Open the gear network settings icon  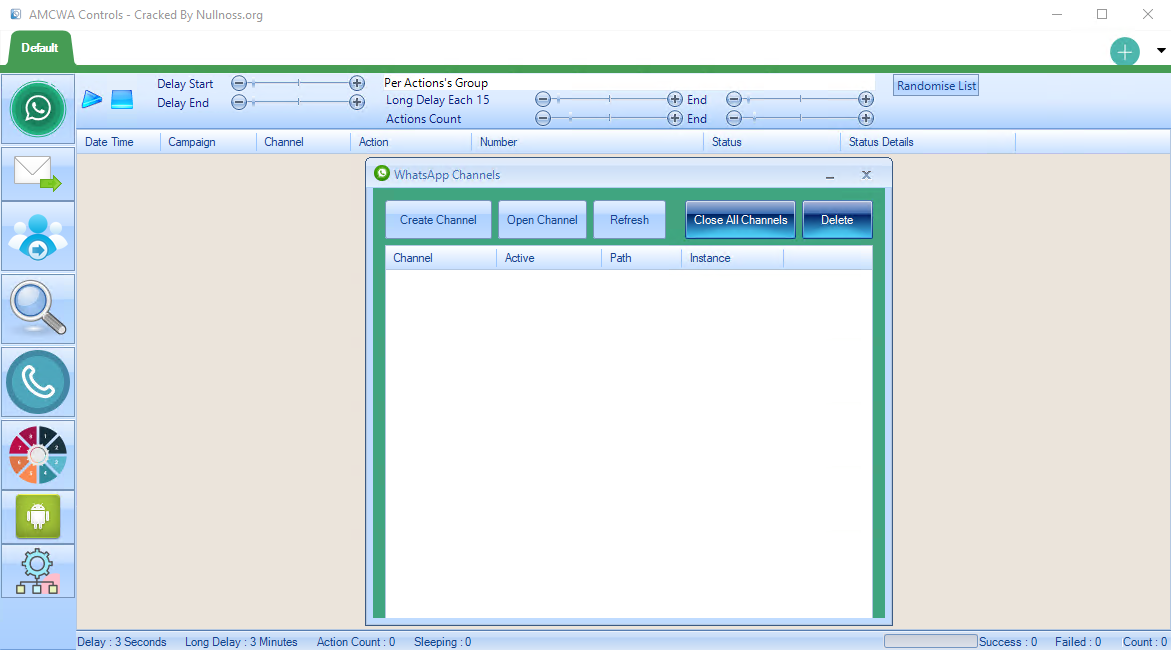click(38, 571)
